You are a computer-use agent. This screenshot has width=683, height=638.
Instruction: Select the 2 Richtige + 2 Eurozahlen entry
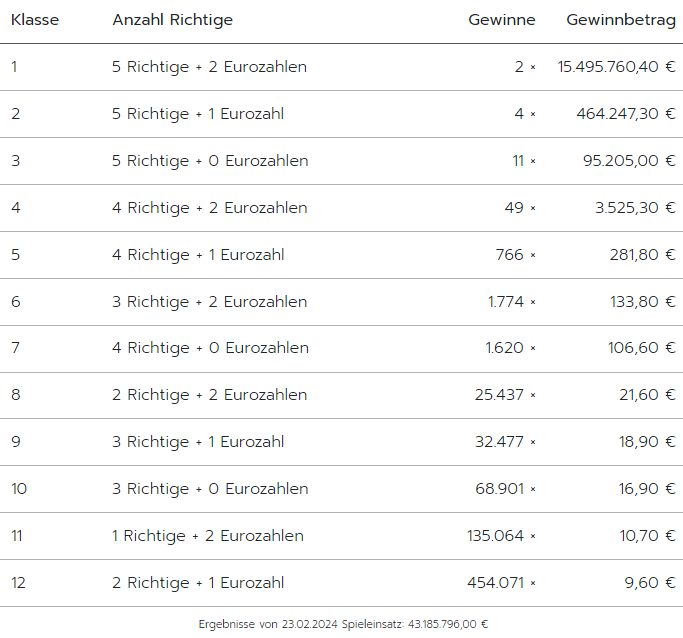coord(209,395)
